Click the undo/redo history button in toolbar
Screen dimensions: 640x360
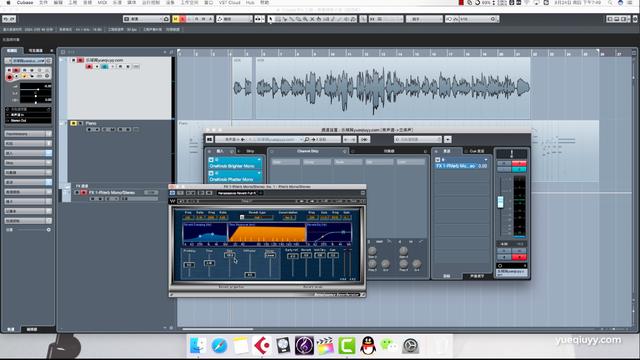pos(9,19)
